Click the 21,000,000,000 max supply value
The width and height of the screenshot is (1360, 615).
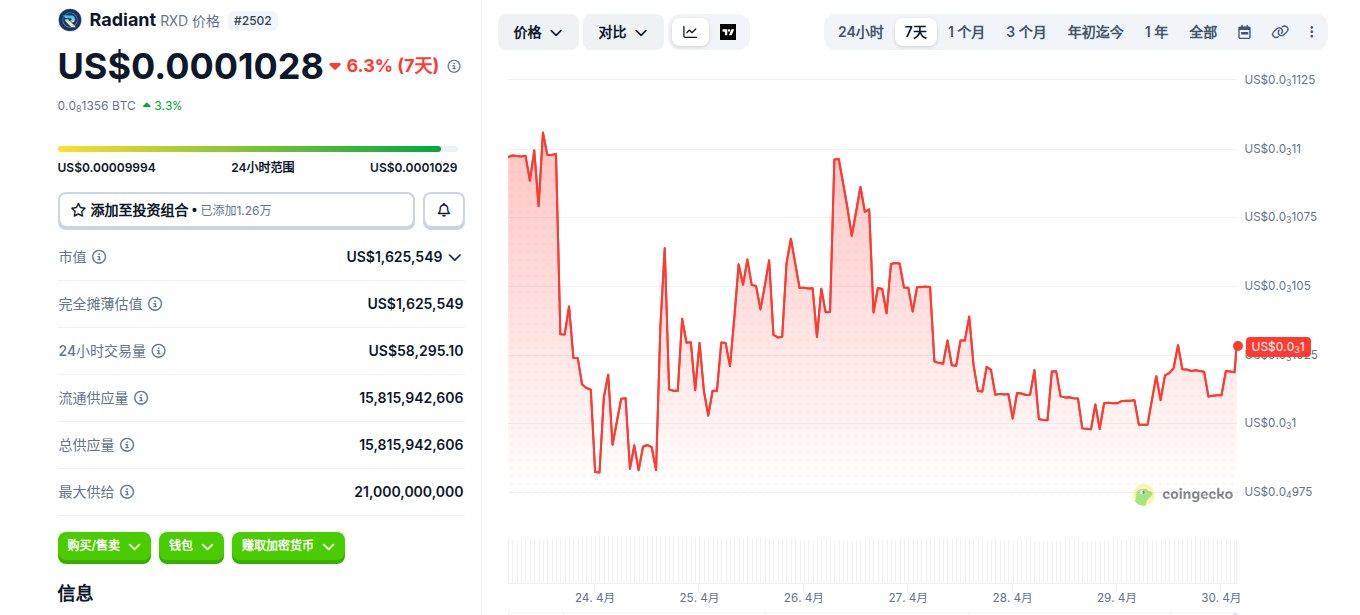click(408, 492)
